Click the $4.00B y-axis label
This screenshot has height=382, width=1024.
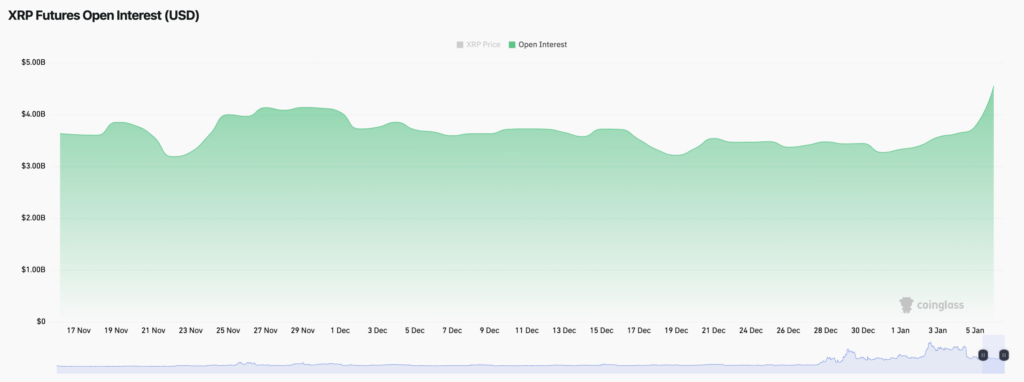[x=33, y=114]
